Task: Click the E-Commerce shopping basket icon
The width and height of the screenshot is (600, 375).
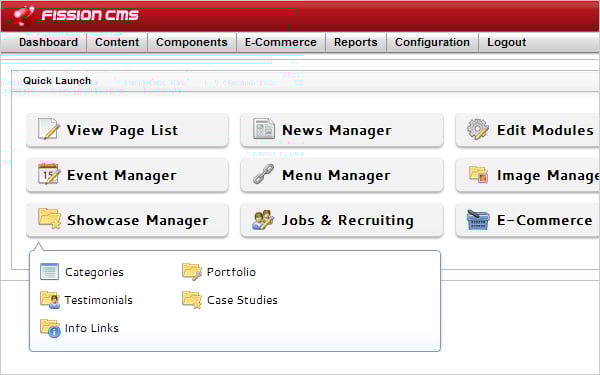Action: click(478, 220)
